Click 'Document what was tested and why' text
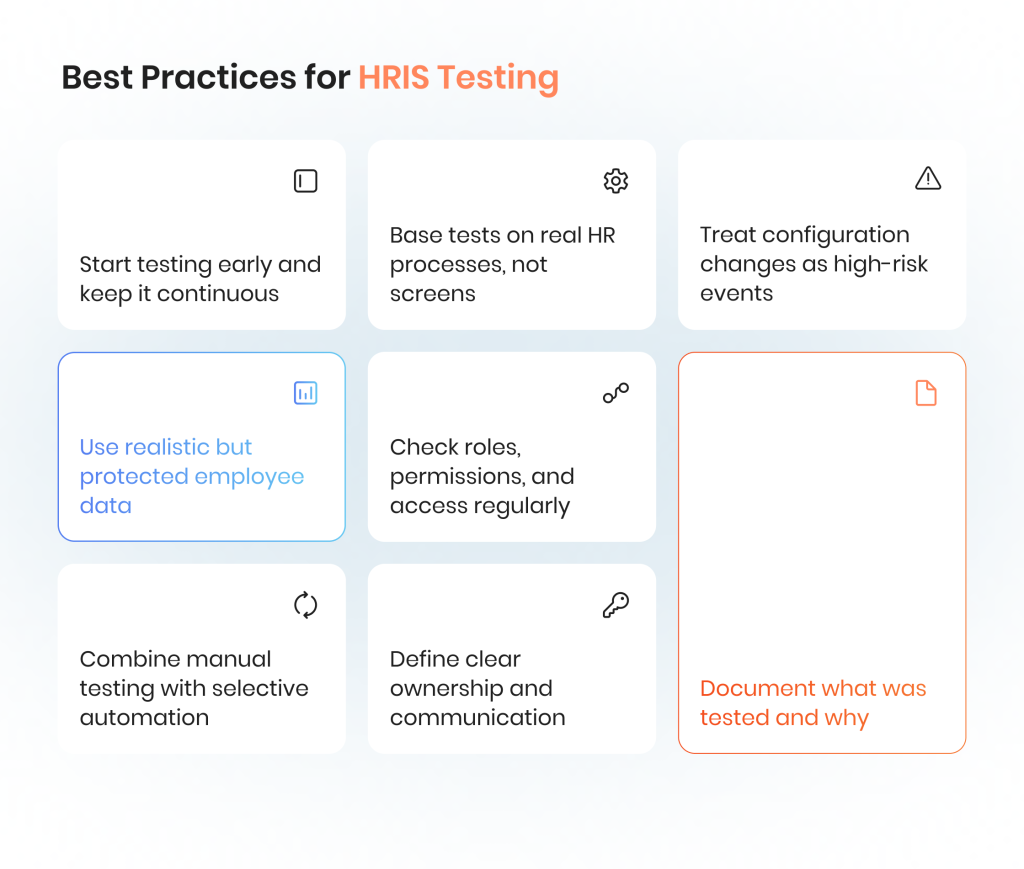This screenshot has width=1024, height=869. pos(812,703)
